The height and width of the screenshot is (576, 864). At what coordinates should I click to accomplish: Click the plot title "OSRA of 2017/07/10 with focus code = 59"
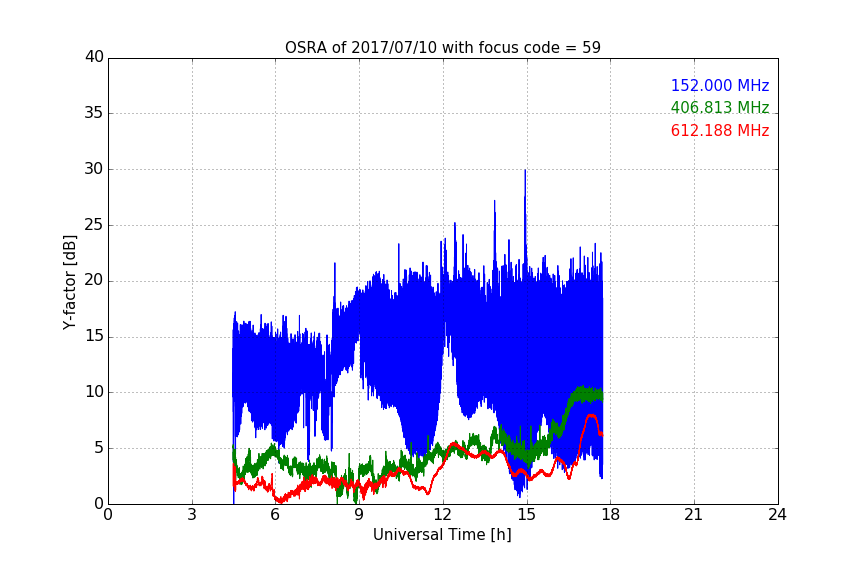(442, 48)
